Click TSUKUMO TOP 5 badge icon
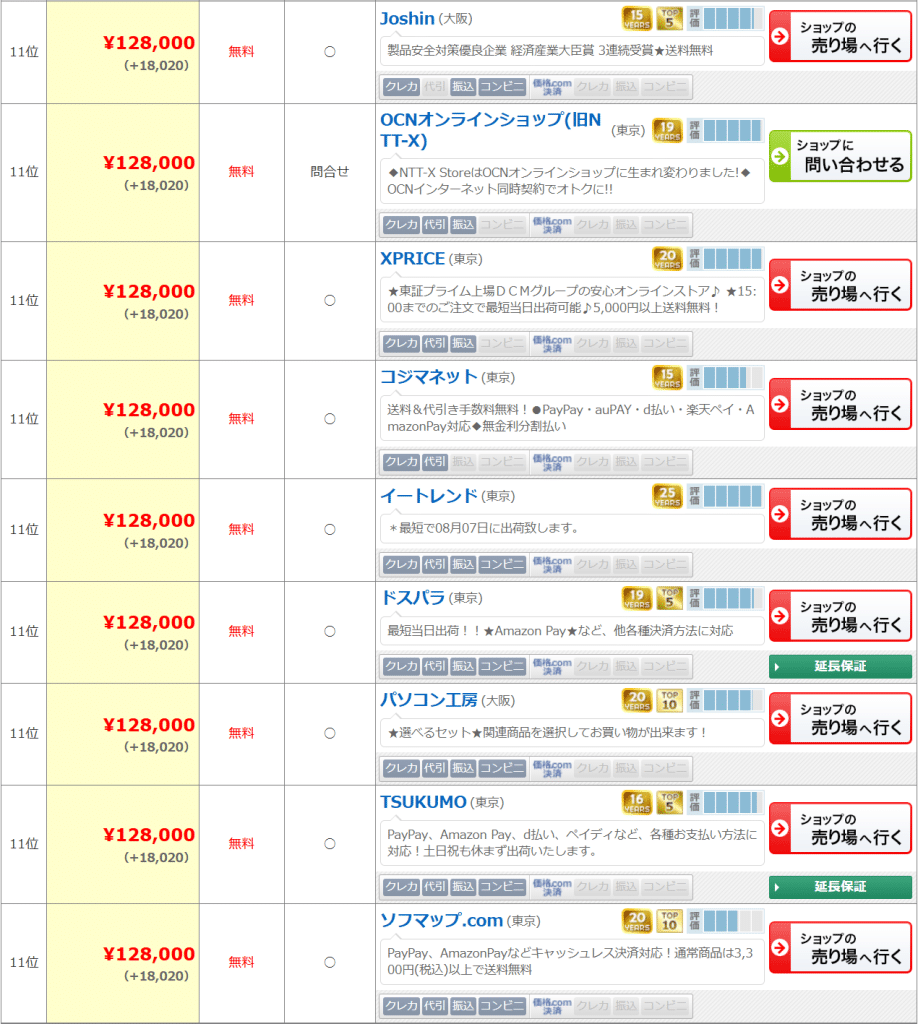This screenshot has width=918, height=1024. click(x=669, y=802)
